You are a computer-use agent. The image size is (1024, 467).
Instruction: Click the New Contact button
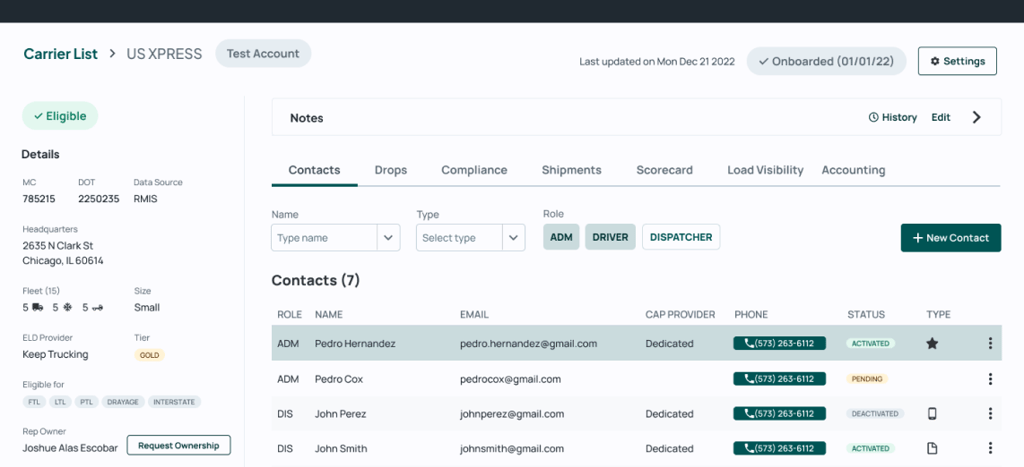(x=951, y=238)
